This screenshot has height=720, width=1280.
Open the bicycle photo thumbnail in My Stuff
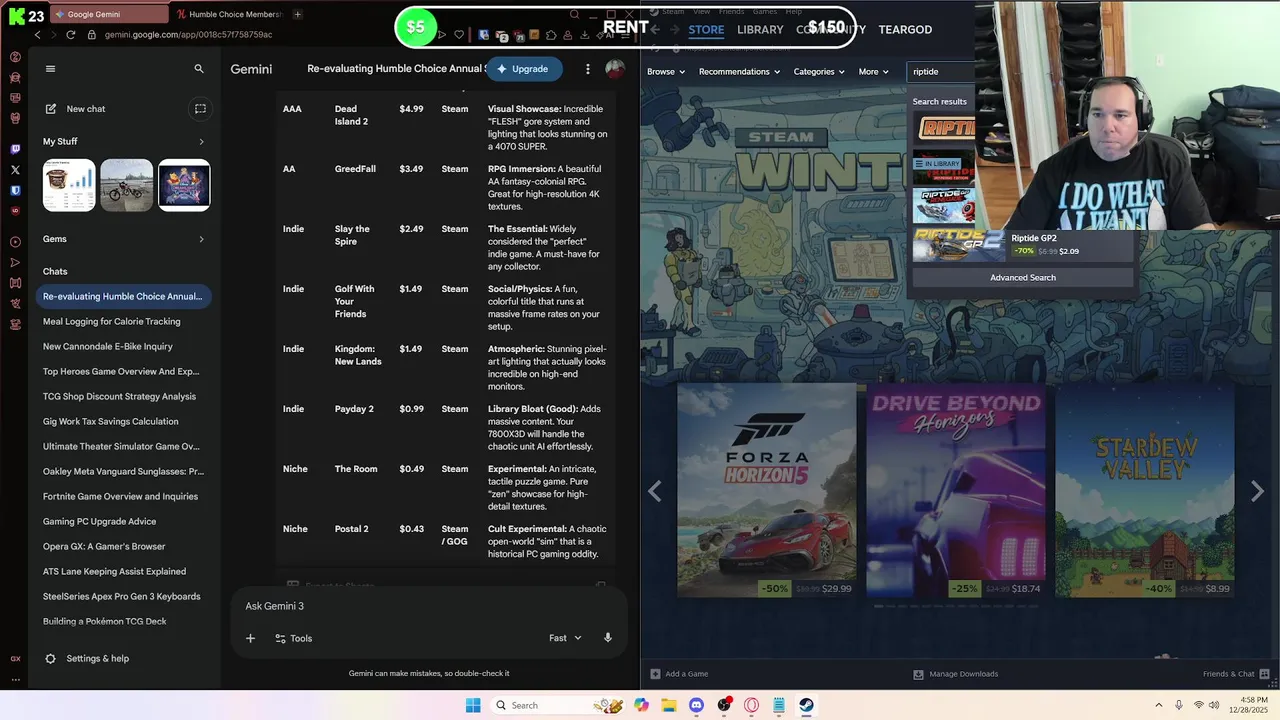(x=127, y=185)
